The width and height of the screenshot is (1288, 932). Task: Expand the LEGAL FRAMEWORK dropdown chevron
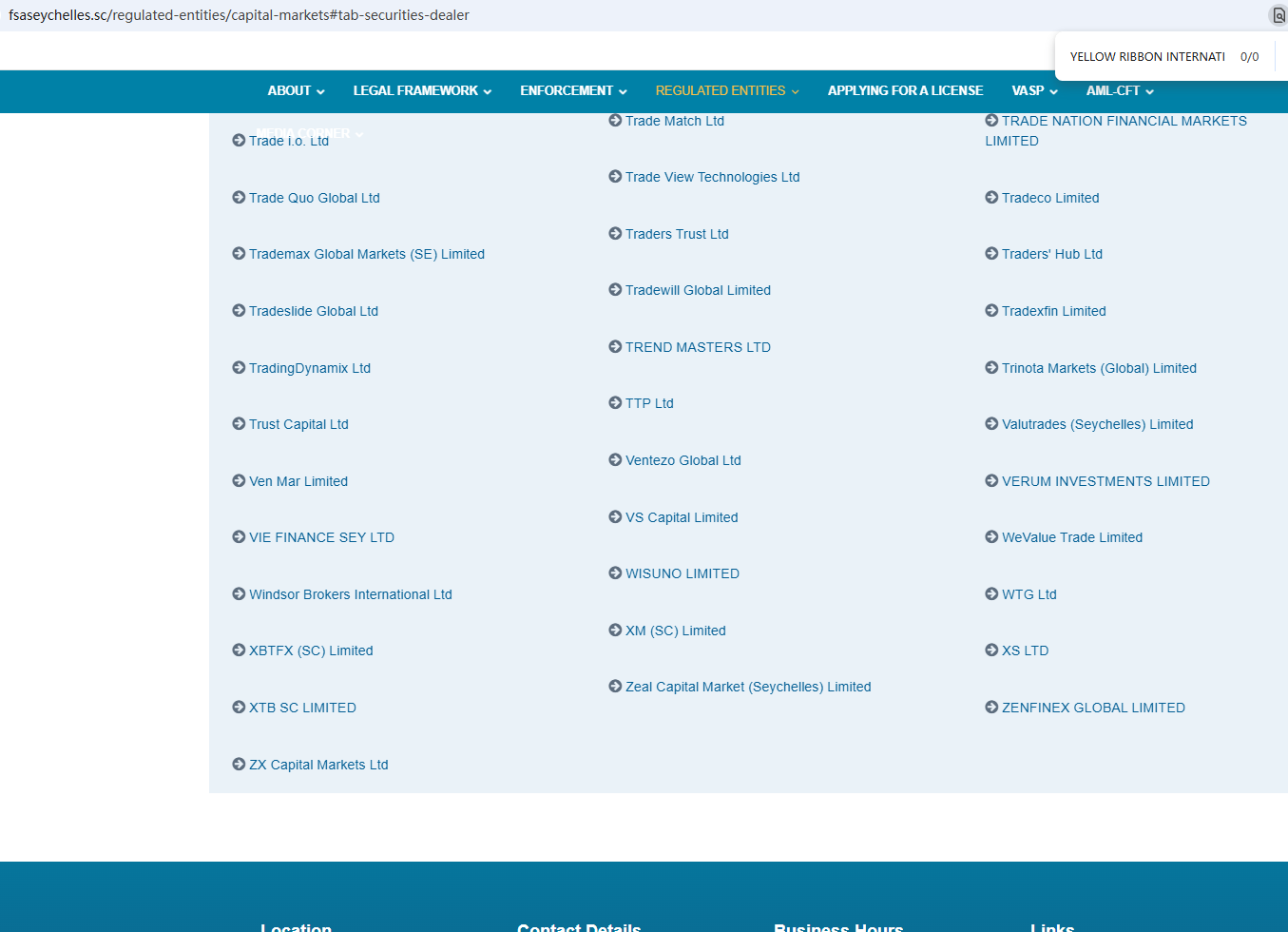coord(488,92)
